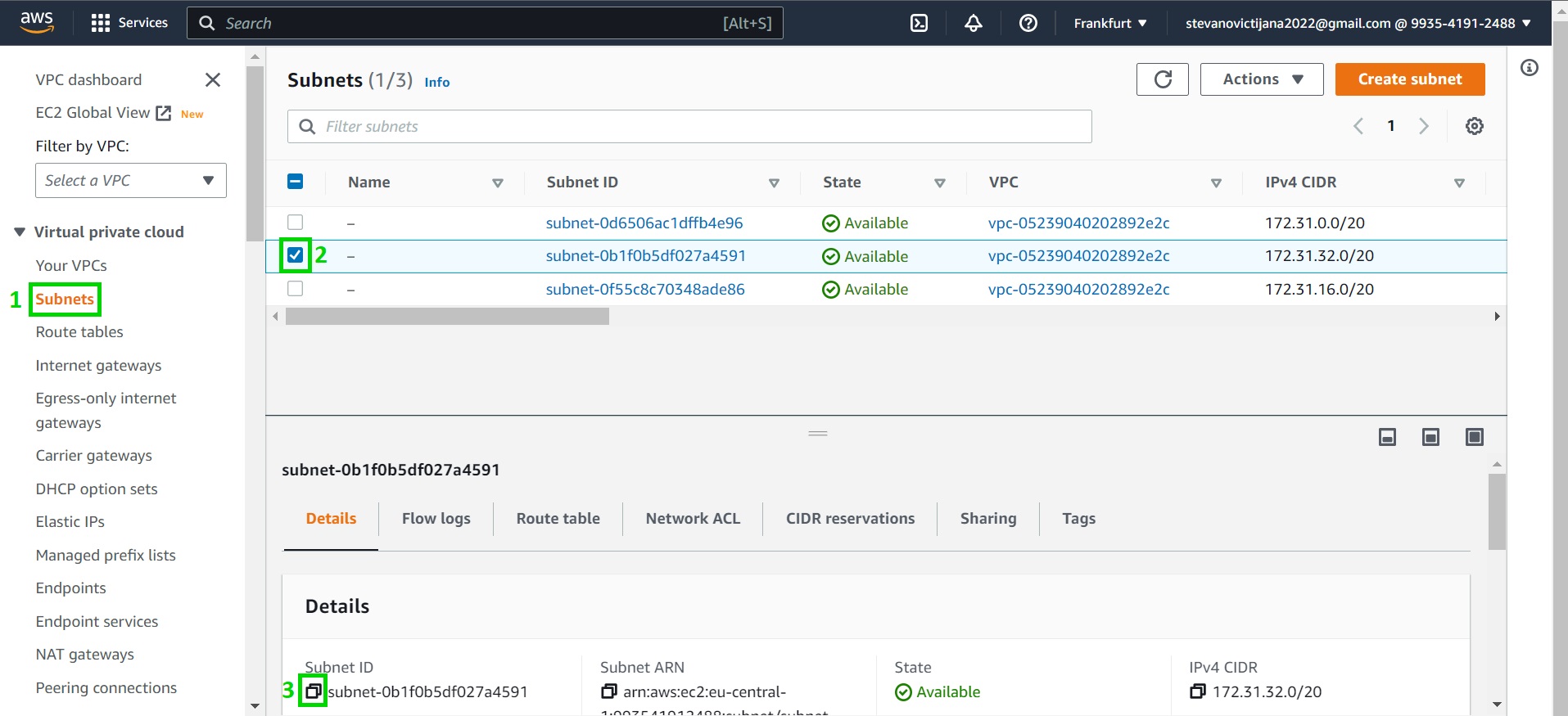Click the Create subnet button
The height and width of the screenshot is (716, 1568).
coord(1410,79)
